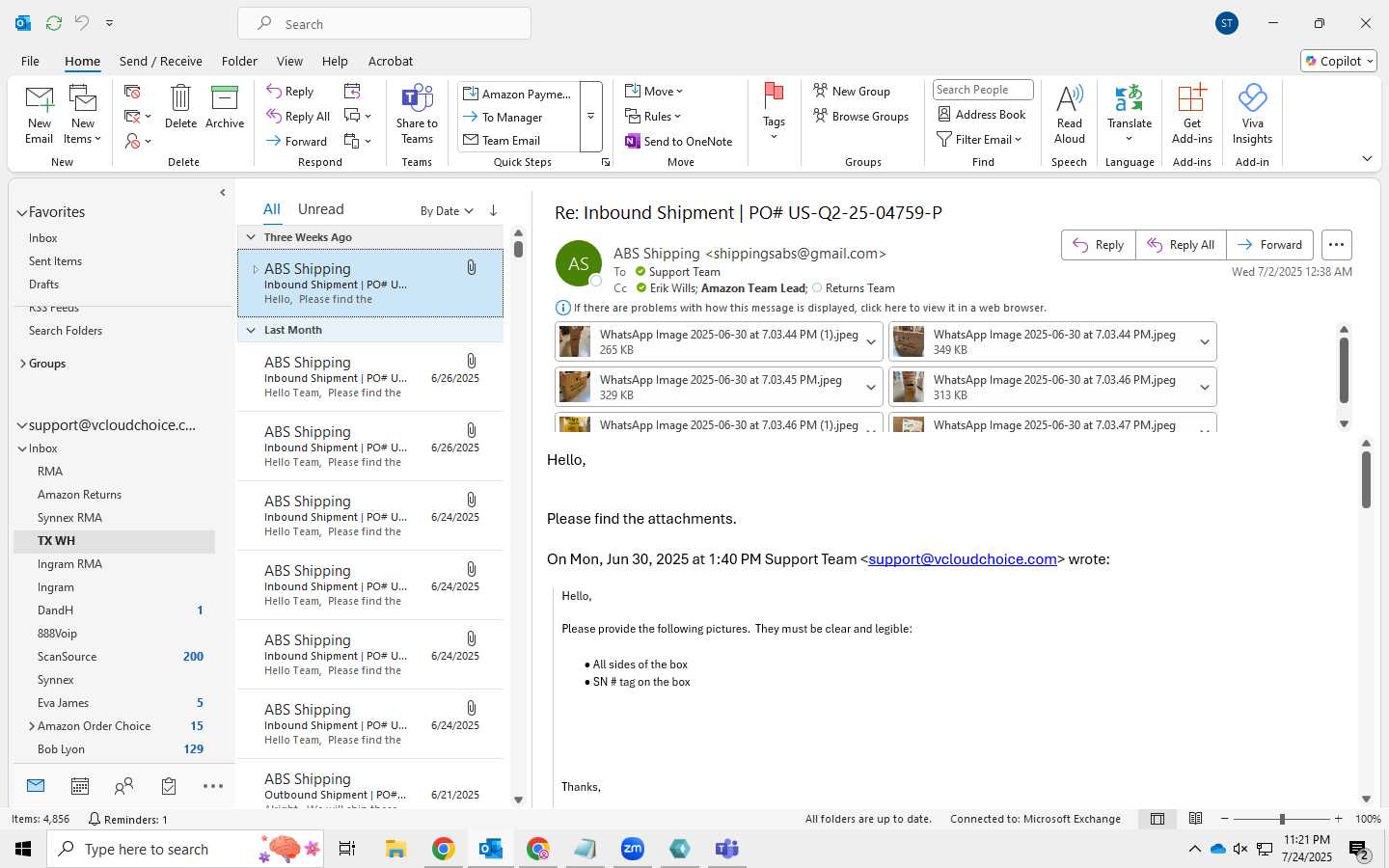Click the Search People field
This screenshot has width=1389, height=868.
[983, 90]
